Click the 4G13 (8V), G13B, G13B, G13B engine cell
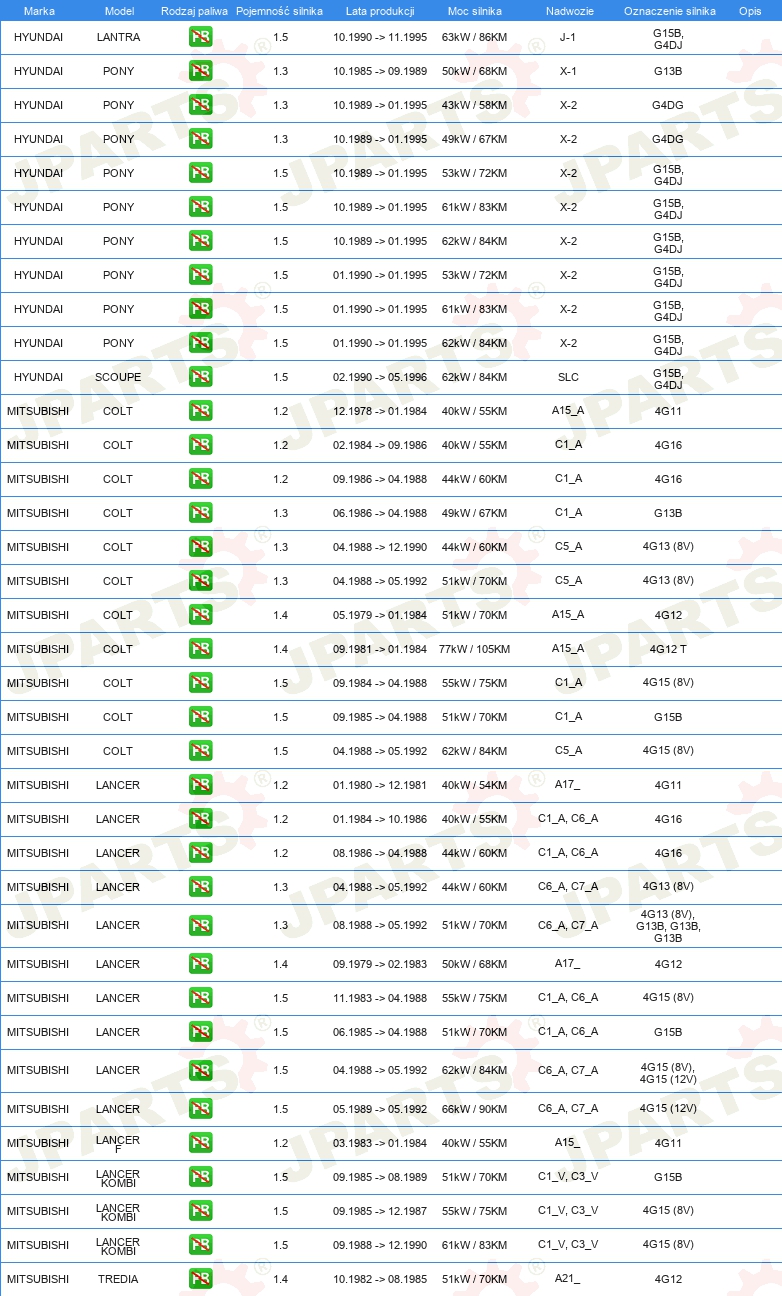Viewport: 782px width, 1296px height. [668, 927]
